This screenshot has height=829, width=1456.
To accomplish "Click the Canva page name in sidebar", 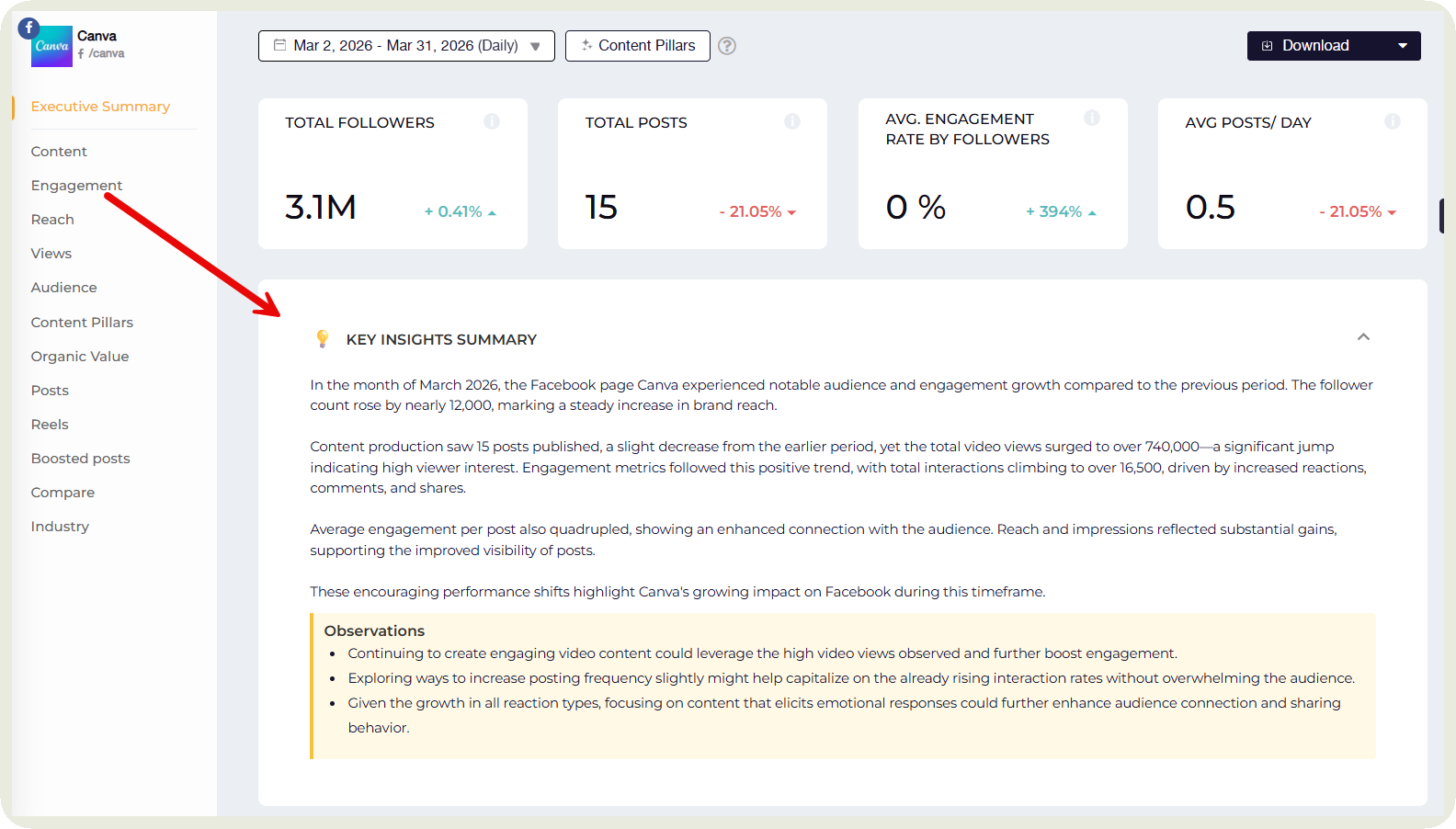I will 97,36.
